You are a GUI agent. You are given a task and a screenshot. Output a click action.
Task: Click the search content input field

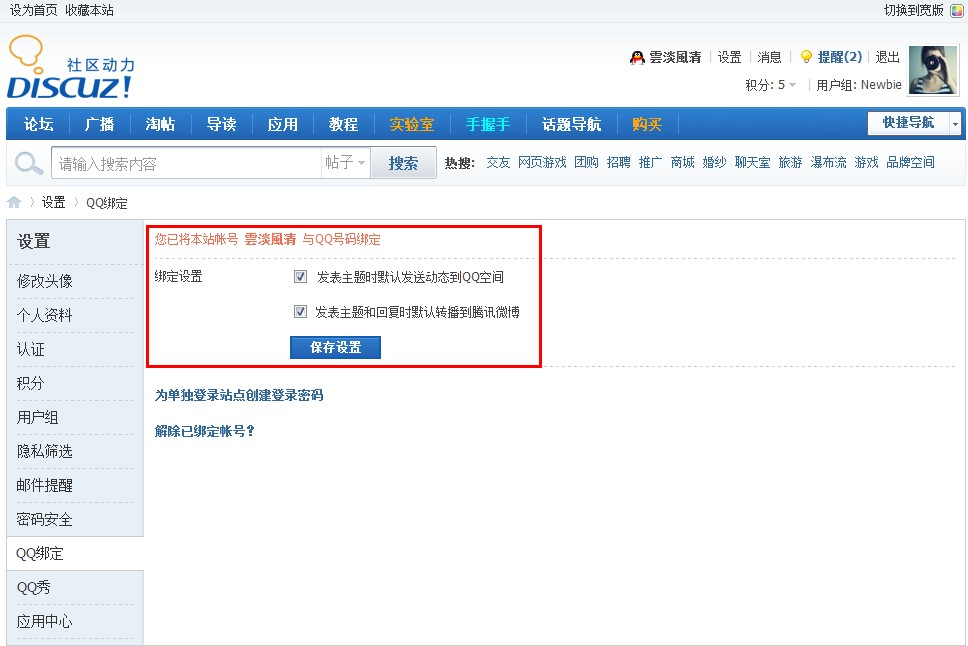[186, 164]
